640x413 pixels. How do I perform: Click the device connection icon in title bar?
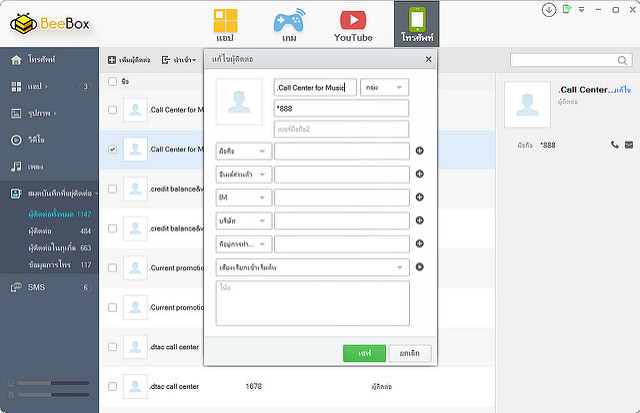567,9
